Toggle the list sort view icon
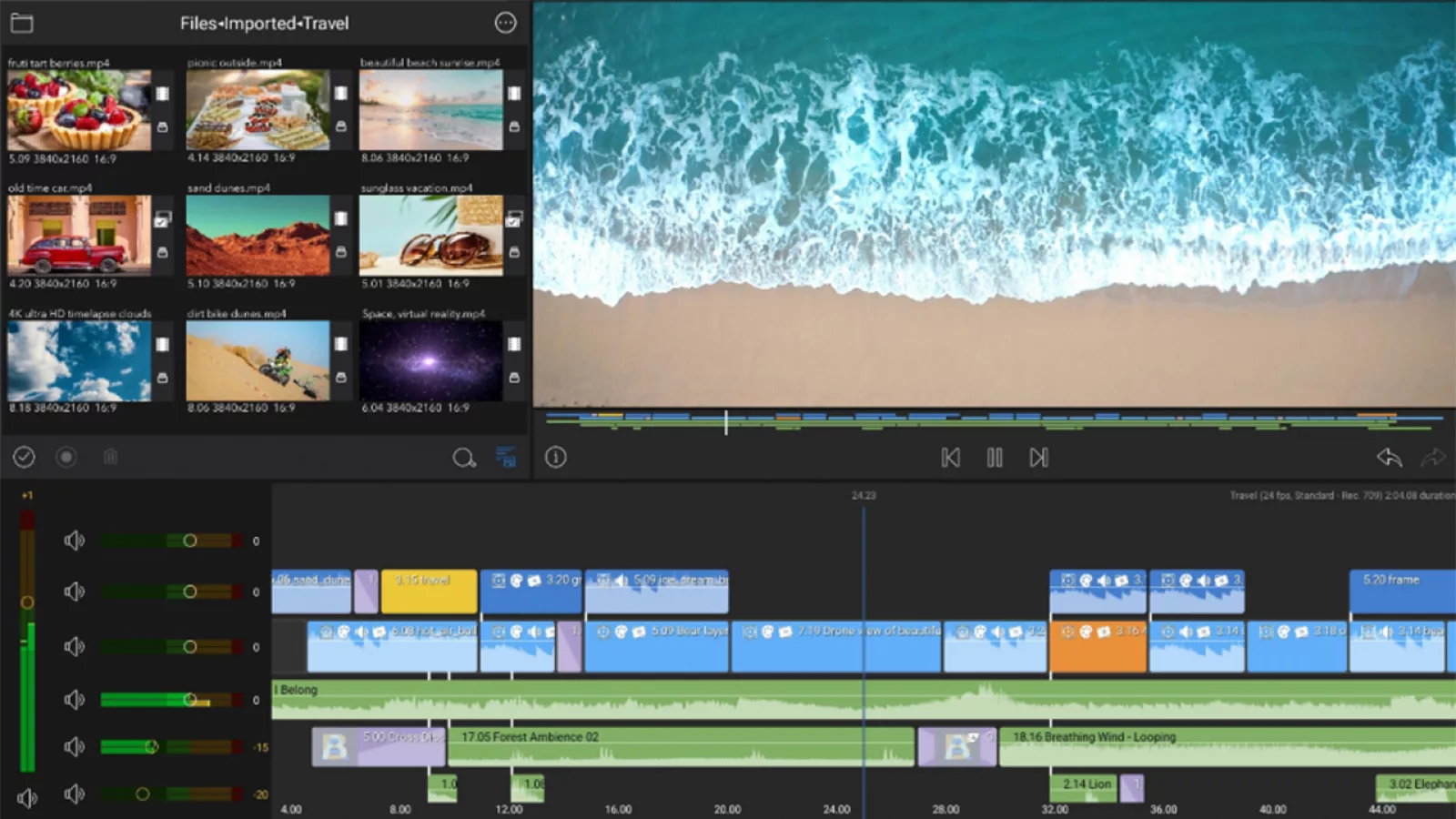This screenshot has height=819, width=1456. pos(506,457)
